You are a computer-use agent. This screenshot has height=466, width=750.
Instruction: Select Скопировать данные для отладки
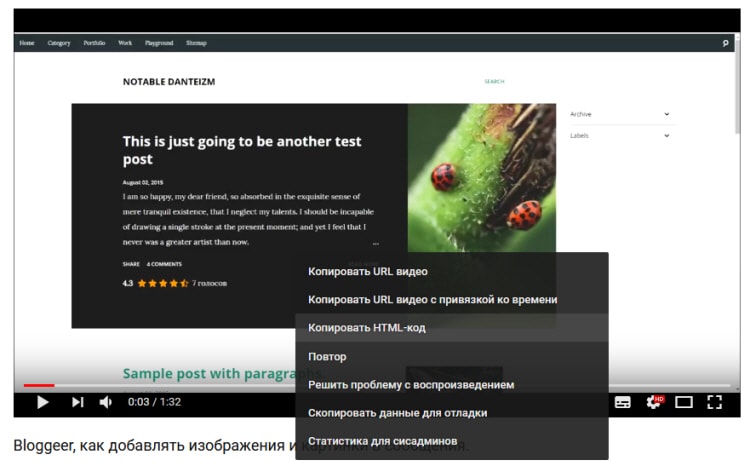(x=452, y=413)
